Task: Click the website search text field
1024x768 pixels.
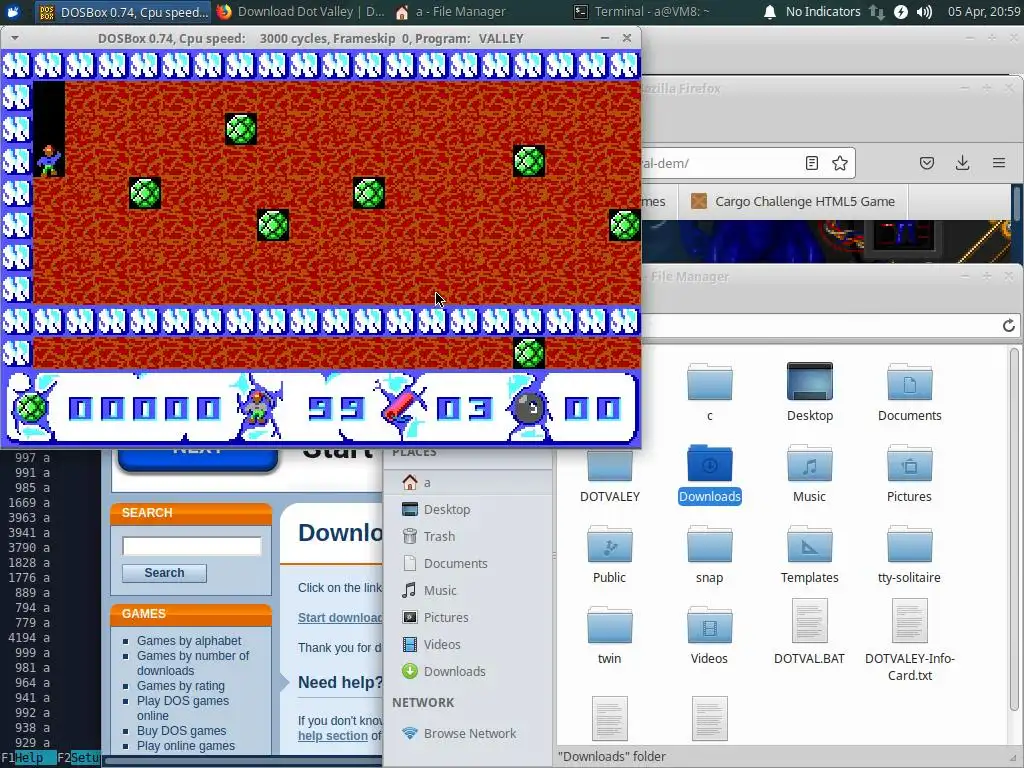Action: pyautogui.click(x=192, y=546)
